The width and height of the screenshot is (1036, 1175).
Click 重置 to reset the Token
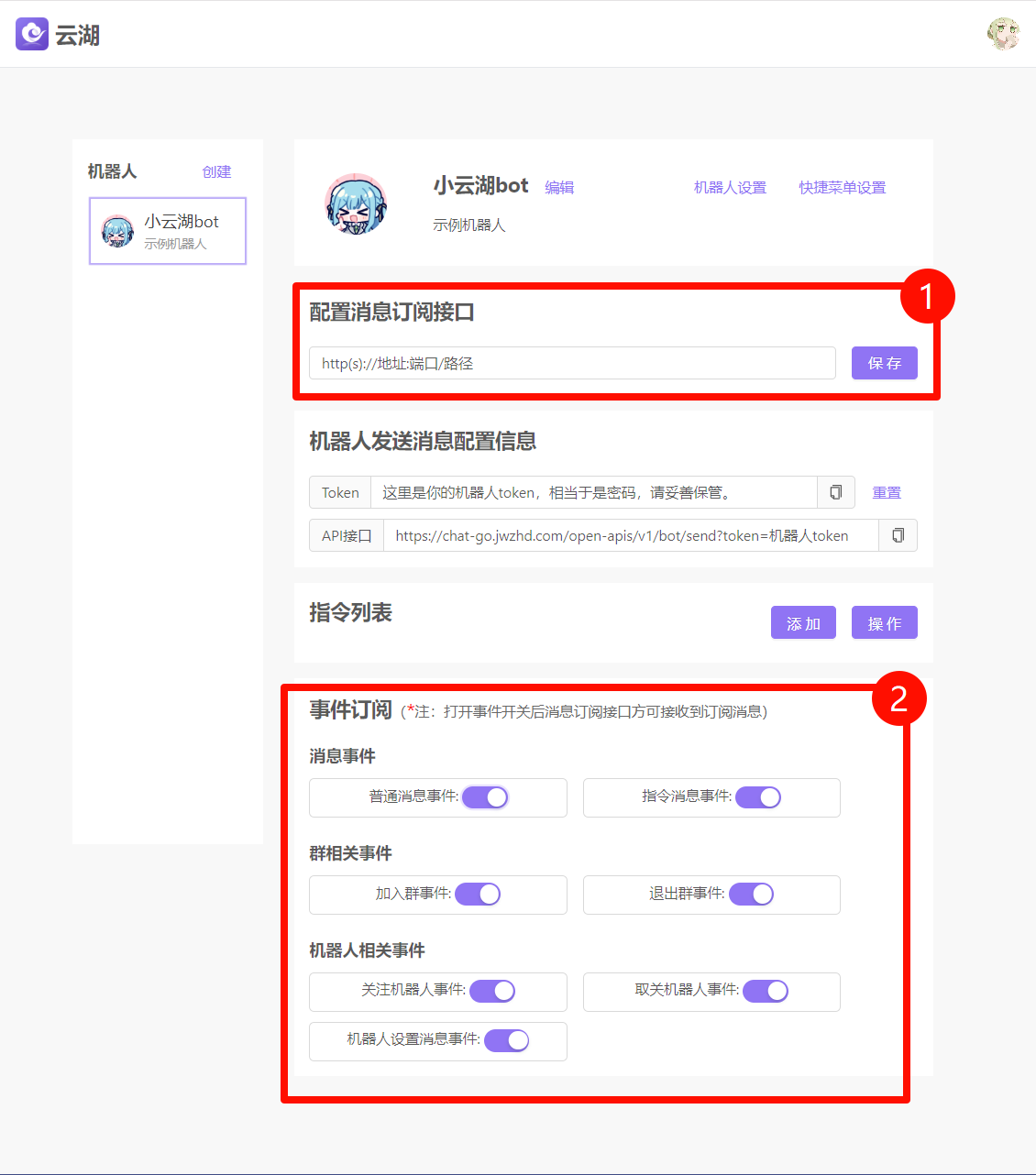(x=886, y=492)
